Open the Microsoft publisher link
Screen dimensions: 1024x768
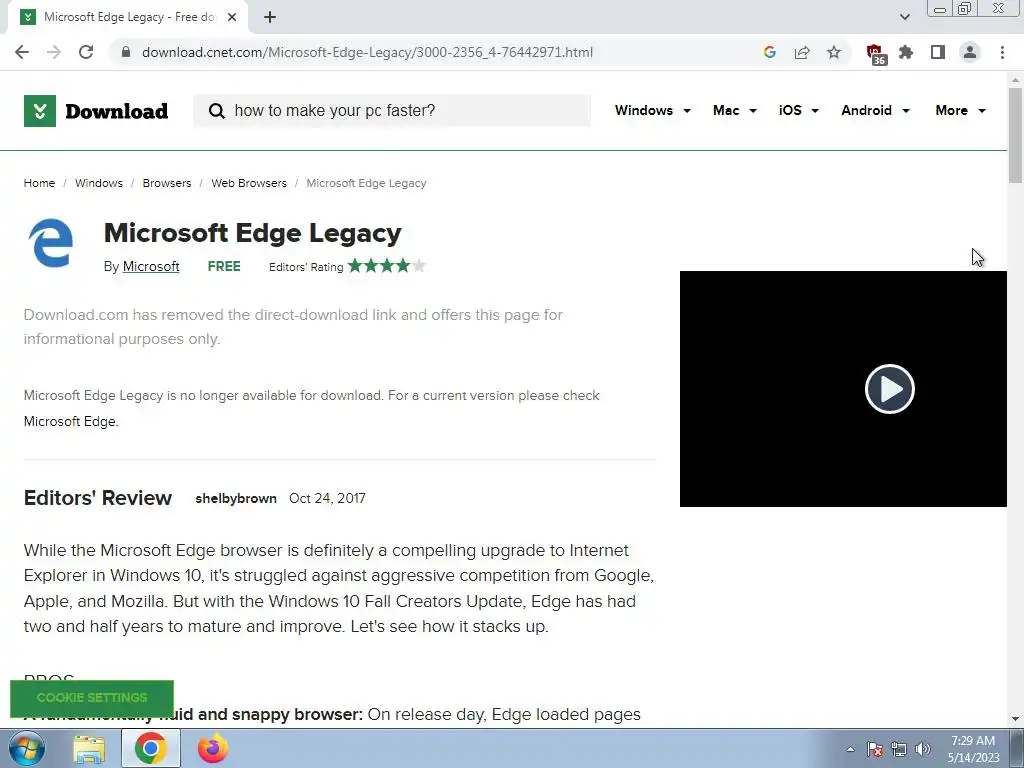151,266
